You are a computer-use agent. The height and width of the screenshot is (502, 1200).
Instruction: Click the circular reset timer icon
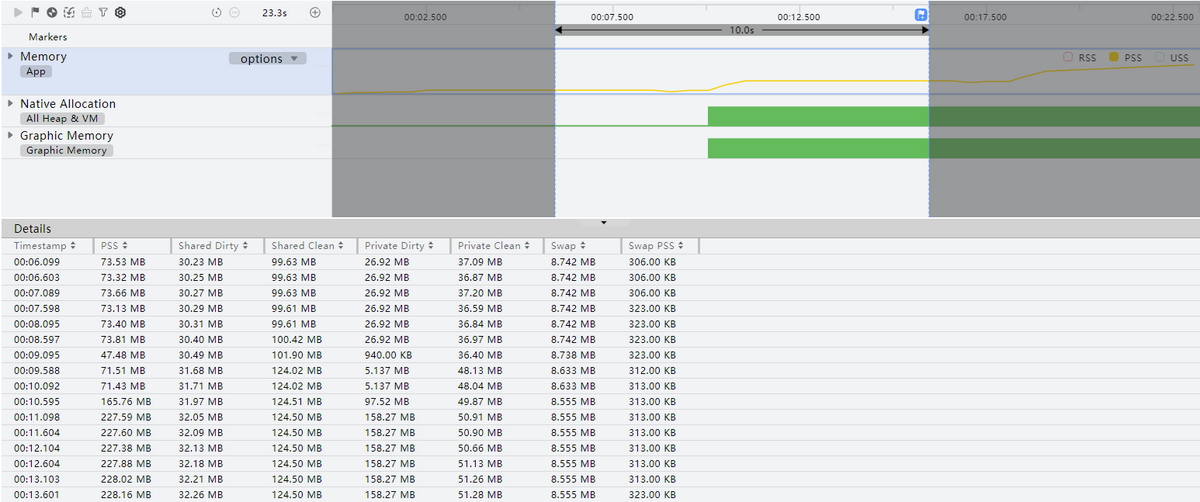pyautogui.click(x=217, y=13)
